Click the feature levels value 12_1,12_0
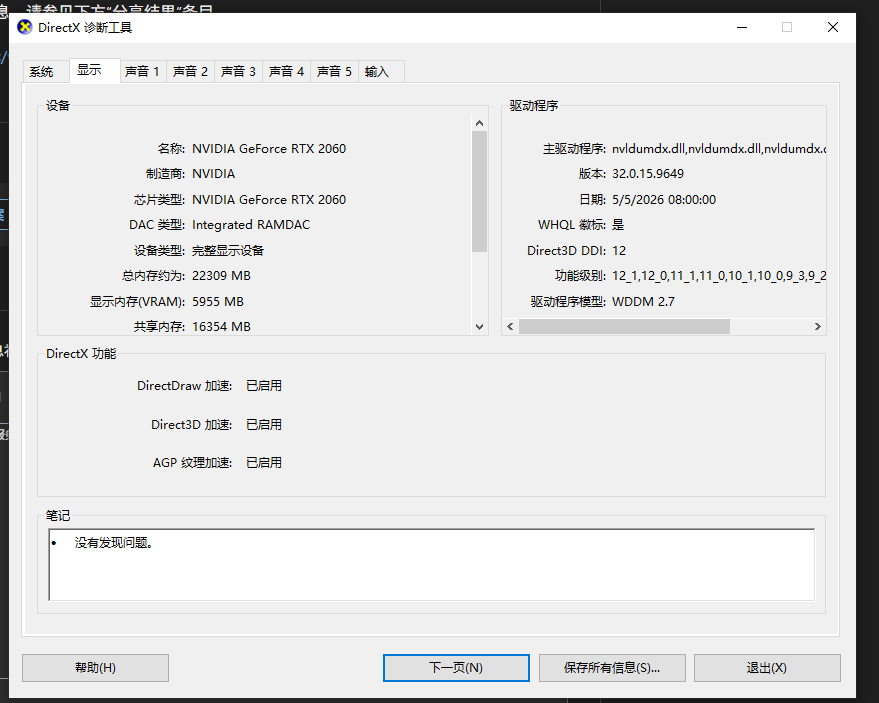Viewport: 879px width, 703px height. [x=719, y=276]
